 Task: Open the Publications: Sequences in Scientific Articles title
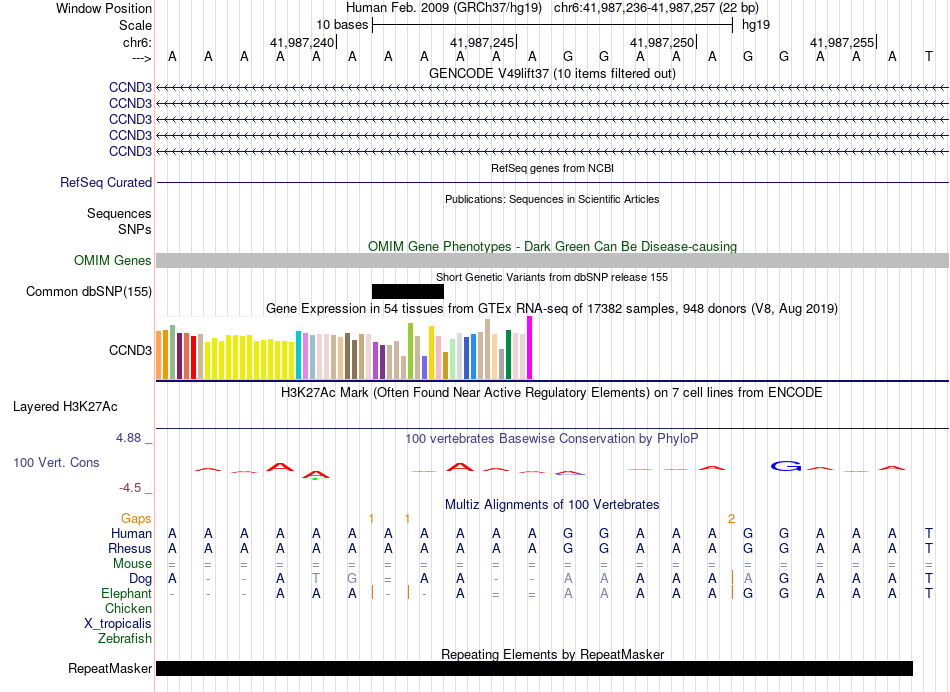pyautogui.click(x=552, y=199)
